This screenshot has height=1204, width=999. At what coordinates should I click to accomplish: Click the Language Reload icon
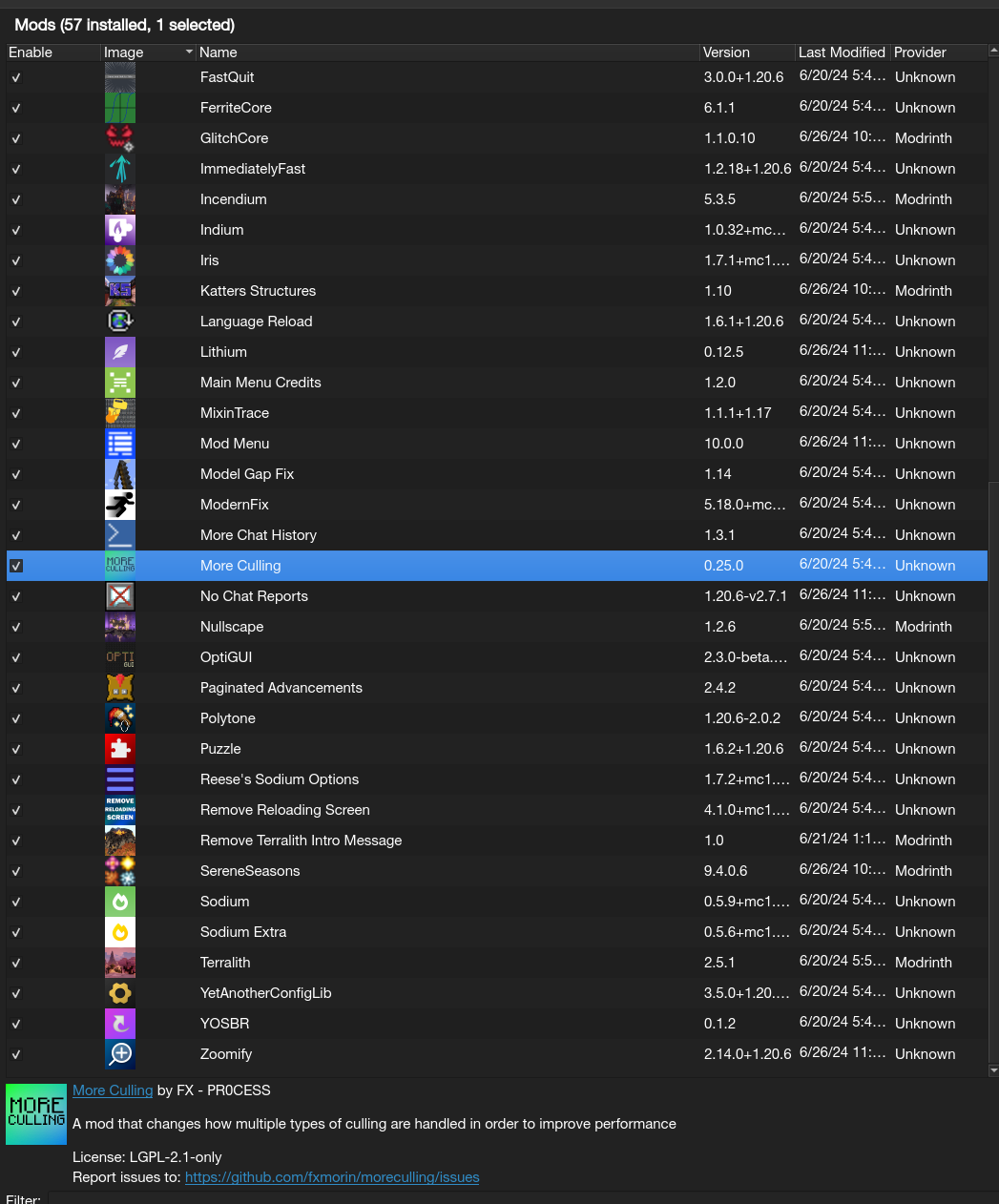(x=120, y=322)
